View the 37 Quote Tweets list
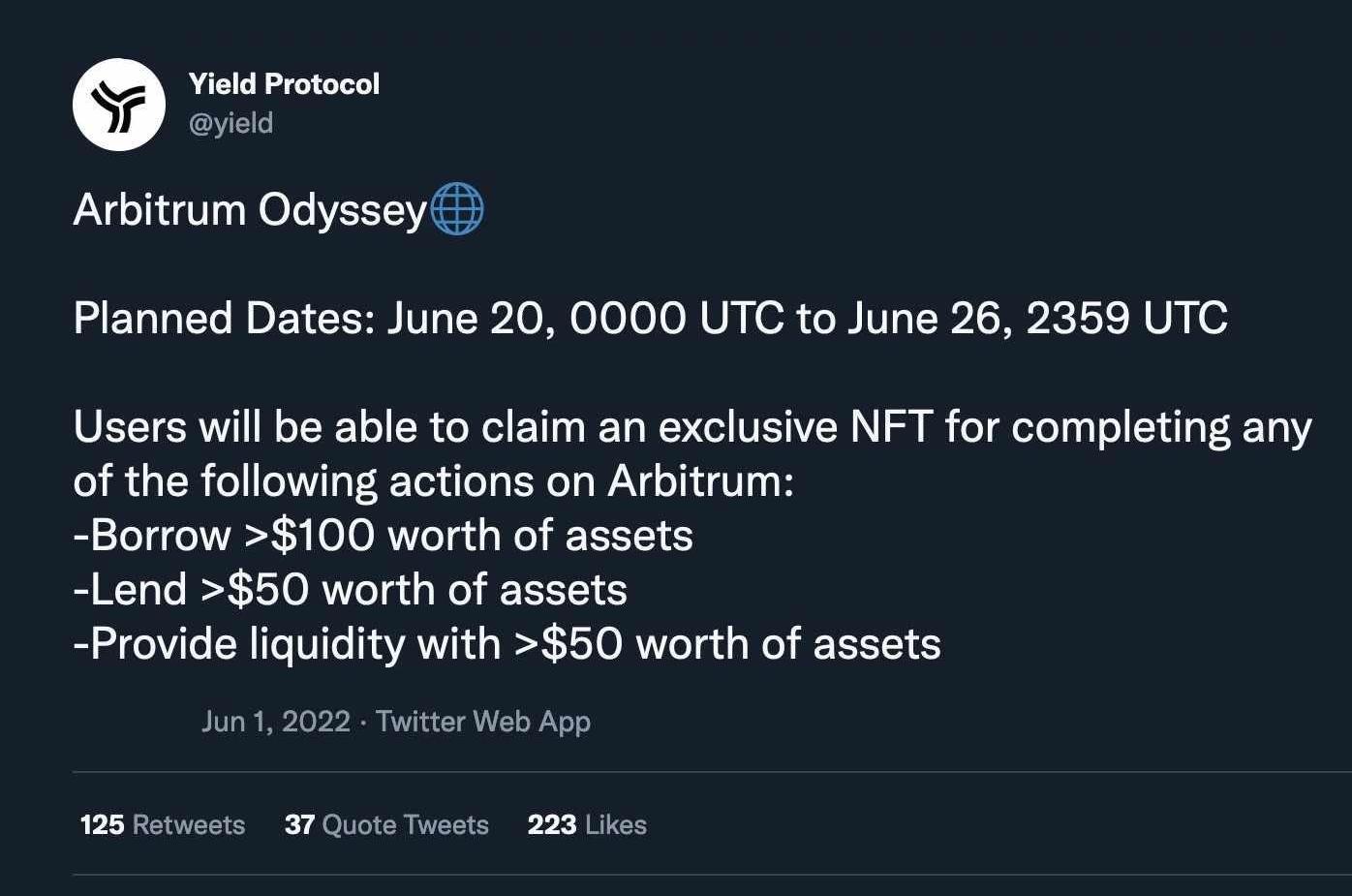 (x=386, y=825)
